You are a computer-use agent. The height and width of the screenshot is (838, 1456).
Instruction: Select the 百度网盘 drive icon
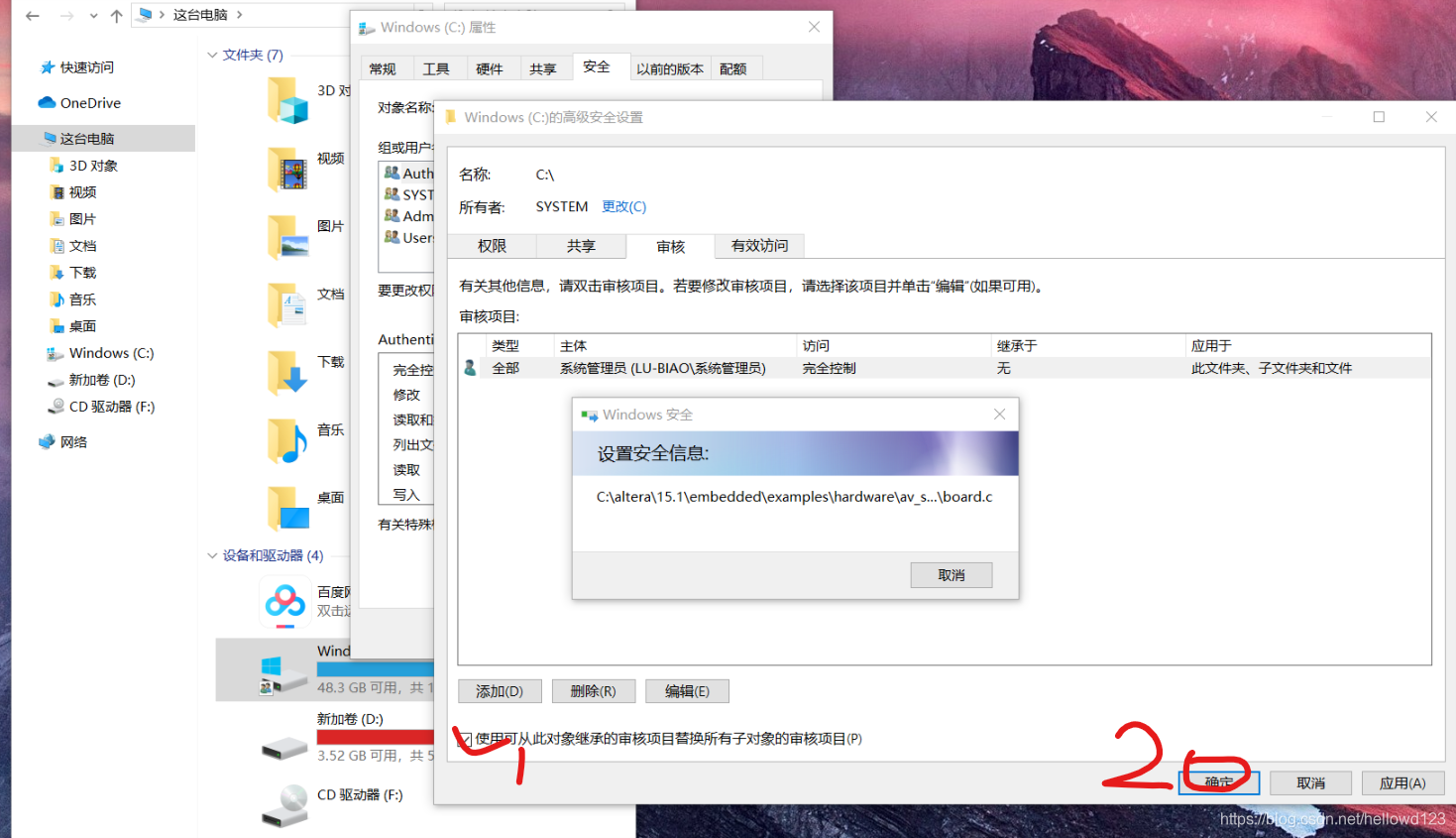284,603
